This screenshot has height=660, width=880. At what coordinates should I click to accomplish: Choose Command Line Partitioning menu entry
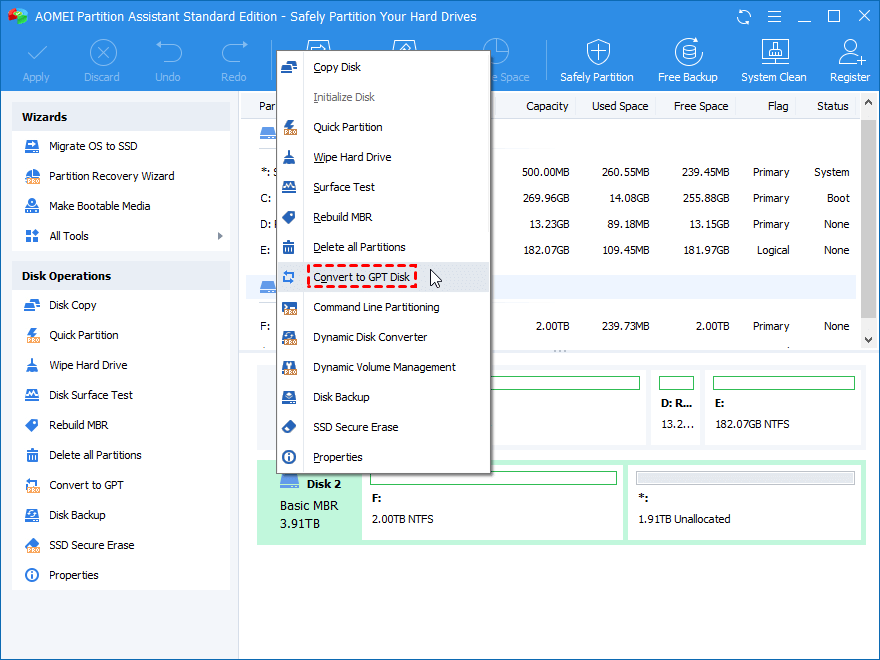(383, 308)
